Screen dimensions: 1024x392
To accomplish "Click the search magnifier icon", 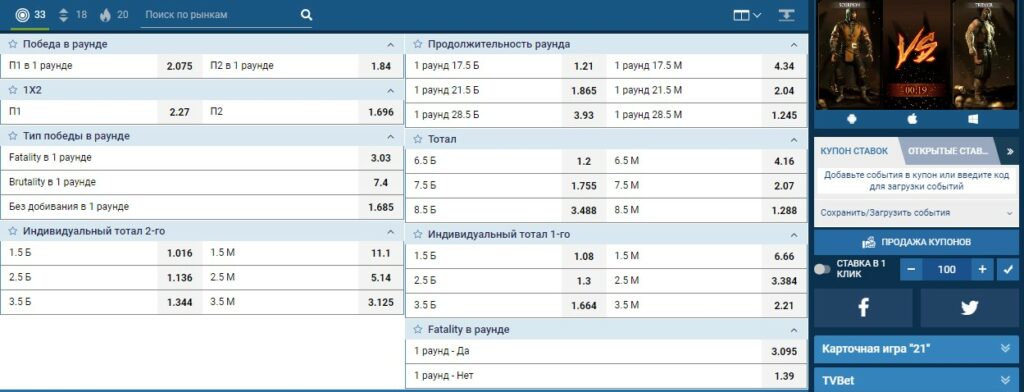I will pos(306,15).
